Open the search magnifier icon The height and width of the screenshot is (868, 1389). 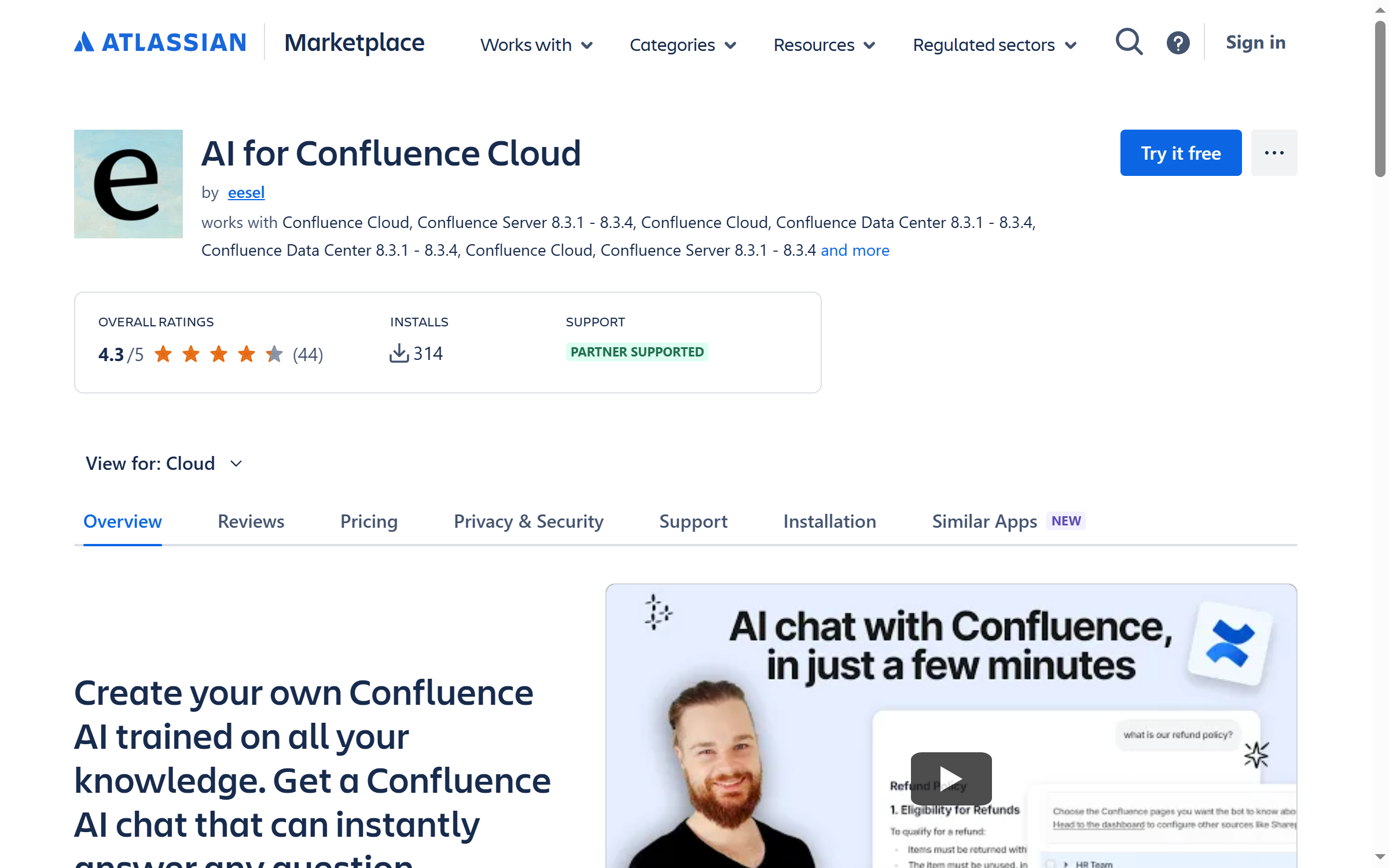1129,42
